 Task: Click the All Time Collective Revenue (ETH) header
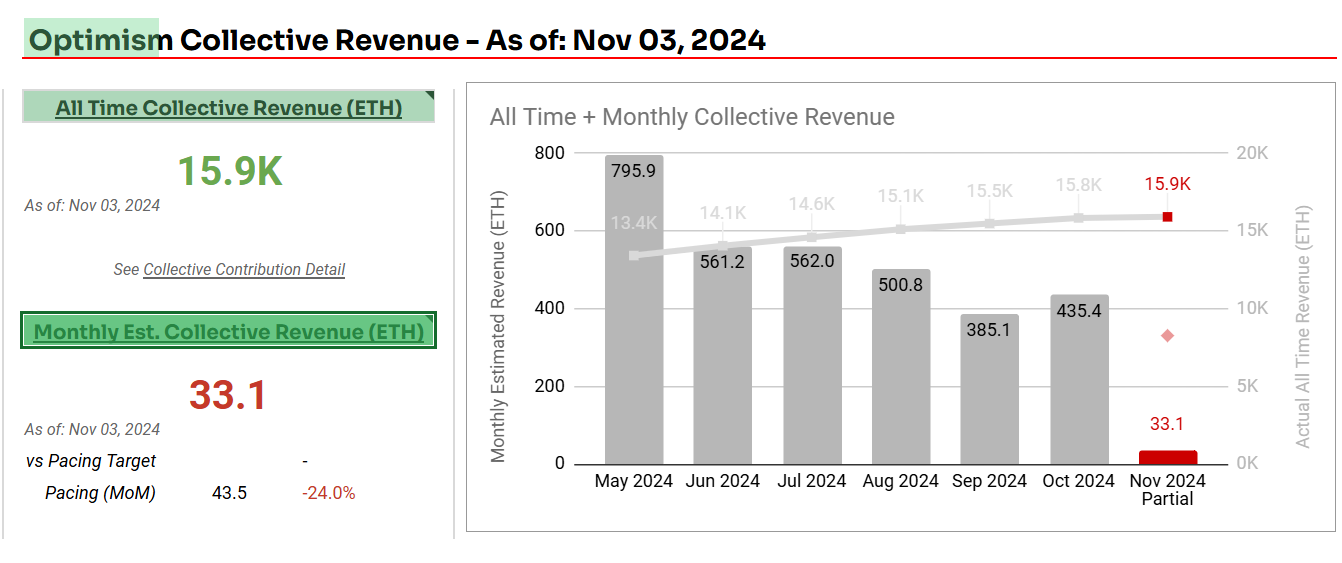coord(229,108)
